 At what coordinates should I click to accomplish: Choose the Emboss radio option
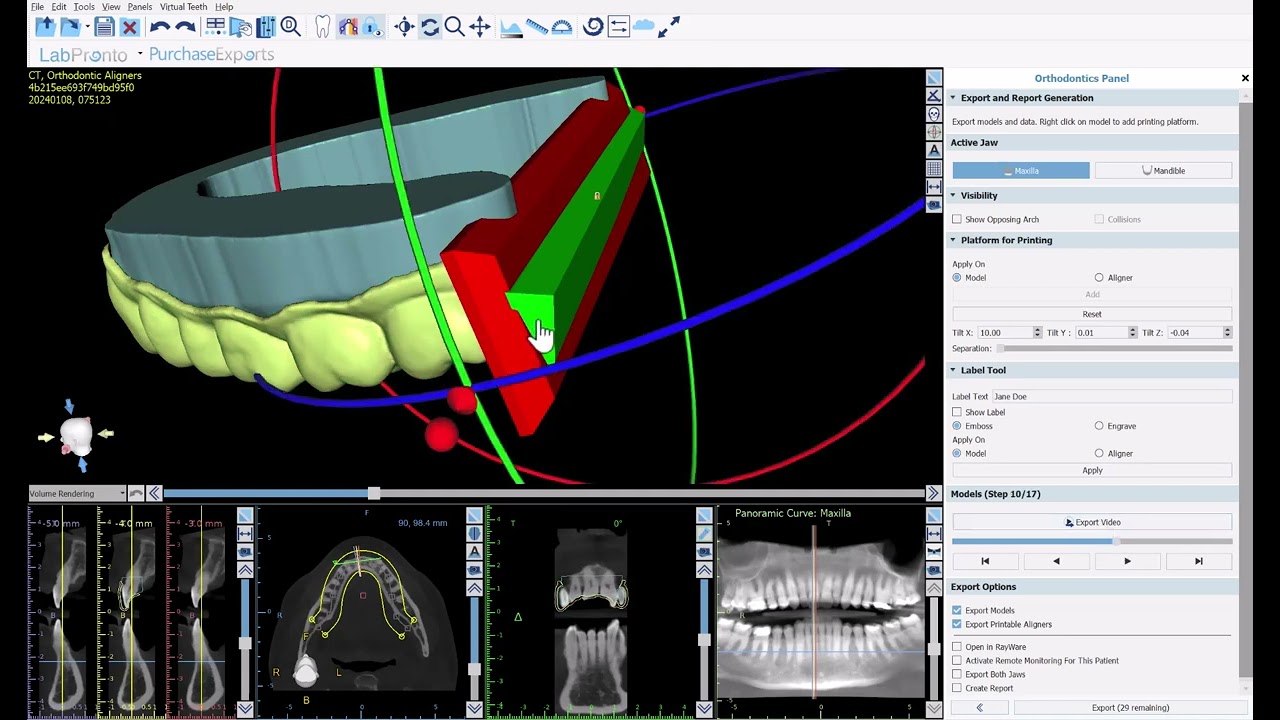coord(957,426)
